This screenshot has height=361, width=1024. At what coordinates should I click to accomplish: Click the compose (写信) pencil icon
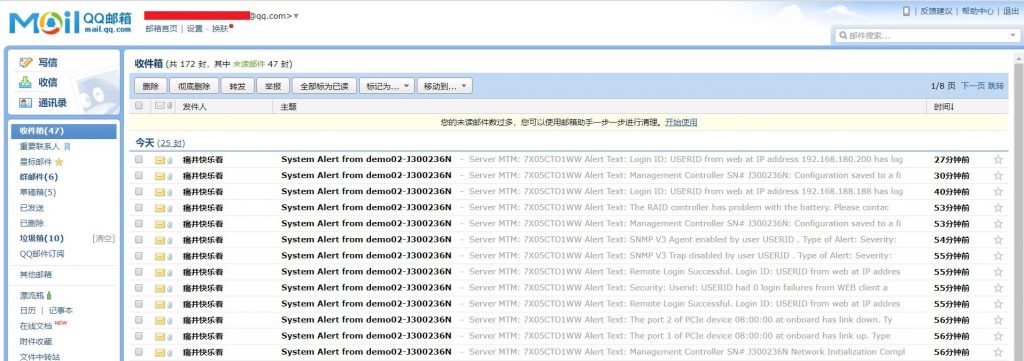[x=26, y=63]
